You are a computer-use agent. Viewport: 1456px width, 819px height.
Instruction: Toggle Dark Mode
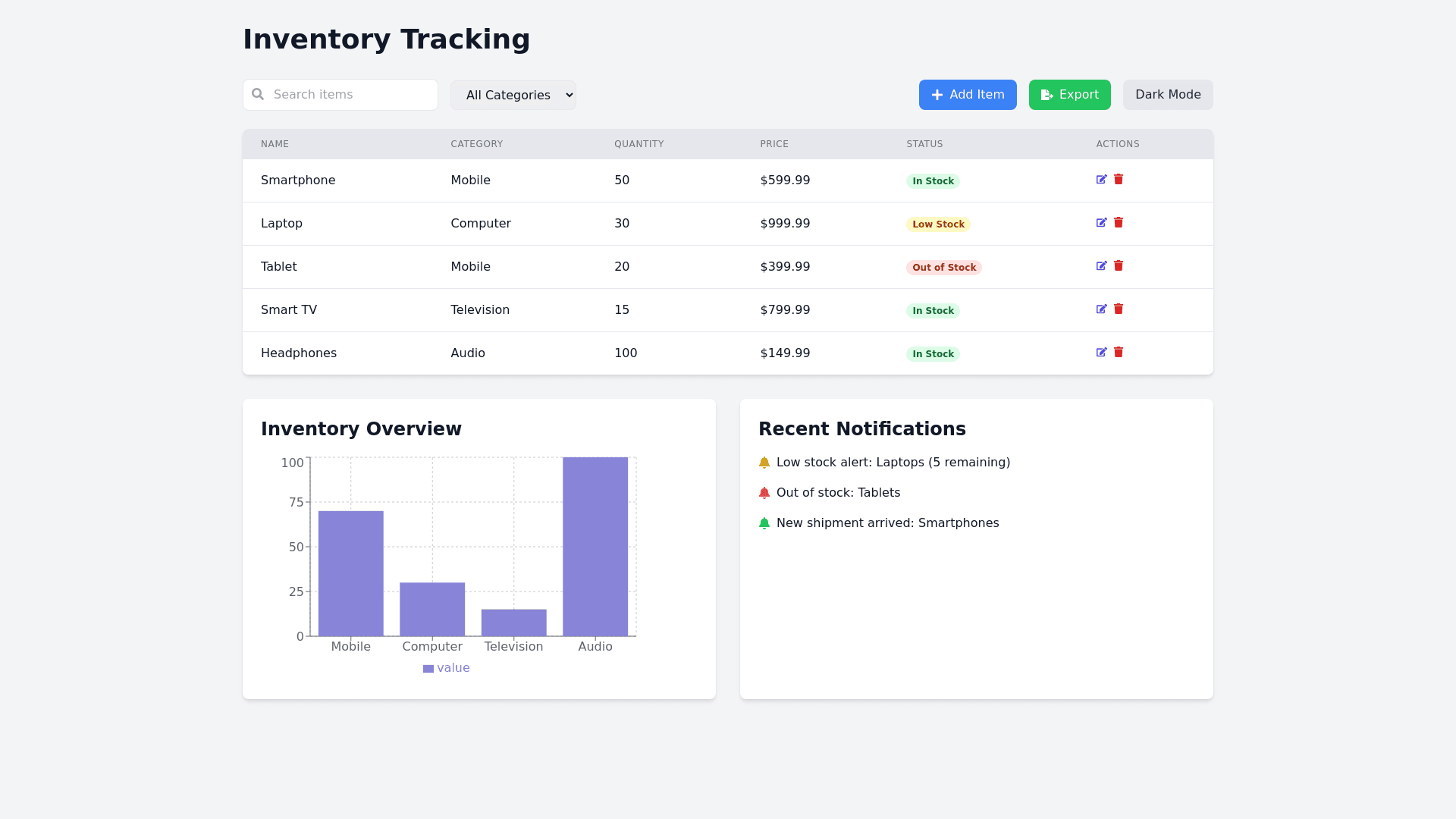tap(1168, 95)
